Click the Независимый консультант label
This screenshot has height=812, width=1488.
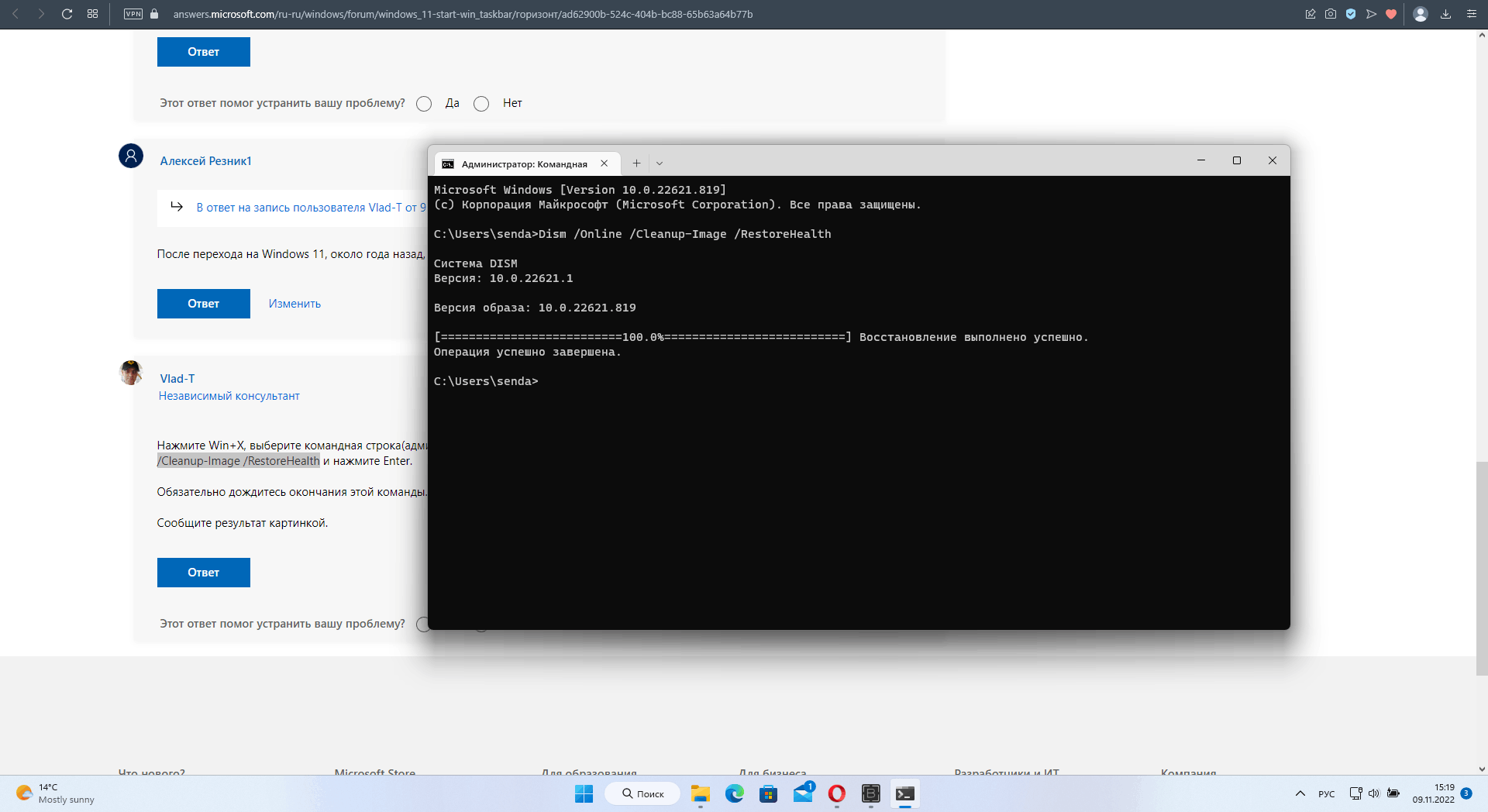229,396
